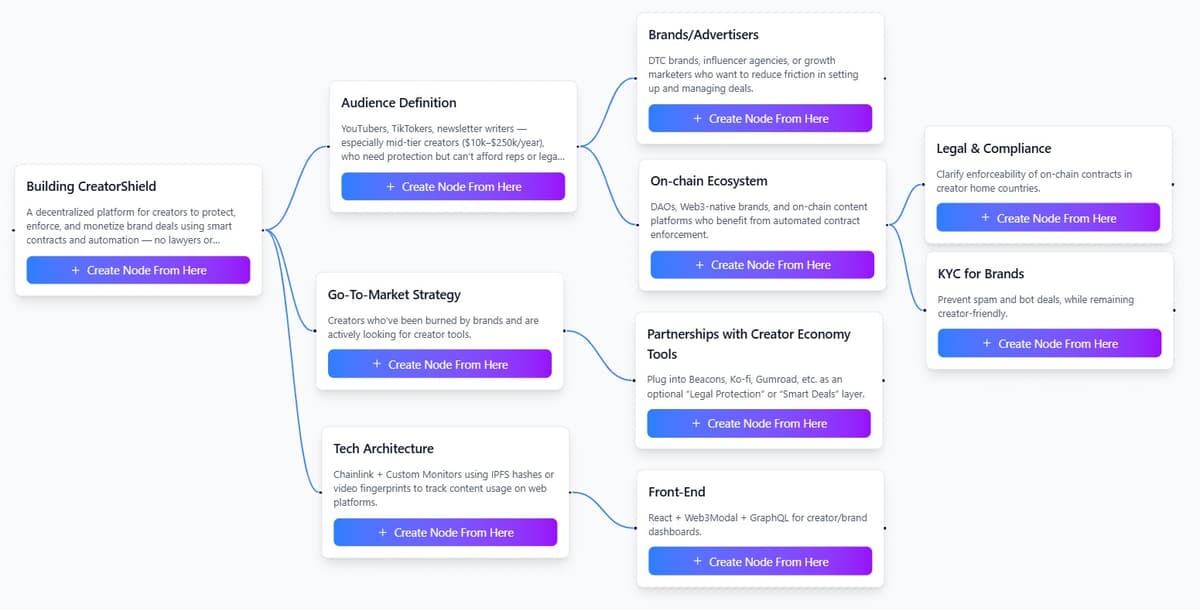The image size is (1200, 610).
Task: Create node under Partnerships with Creator Economy Tools
Action: point(759,423)
